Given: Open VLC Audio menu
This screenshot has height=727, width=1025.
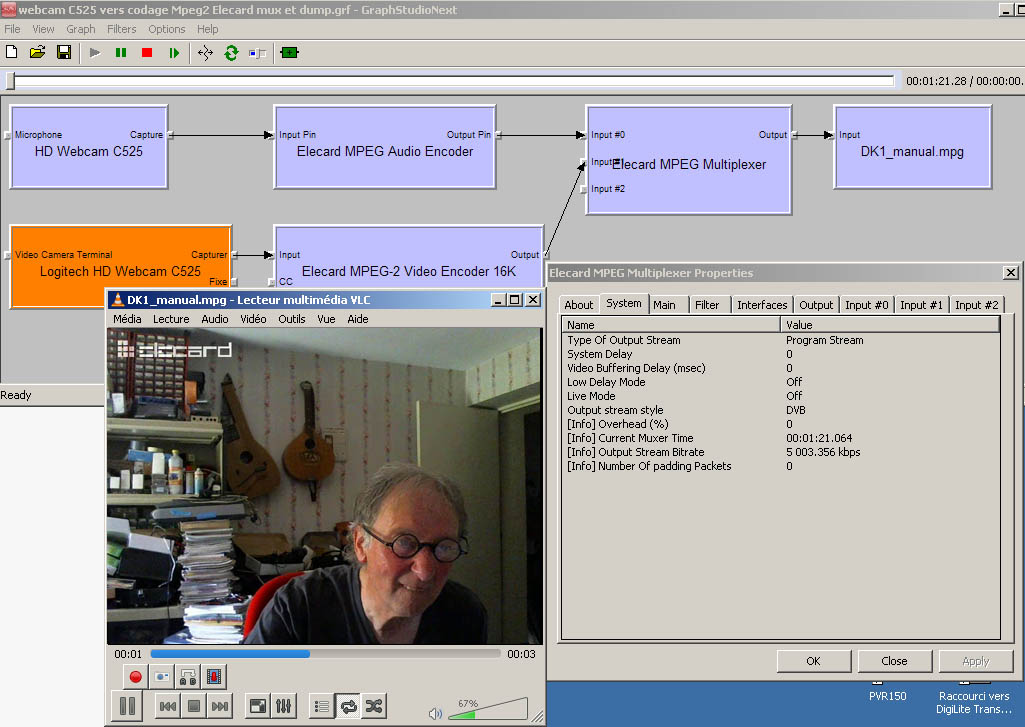Looking at the screenshot, I should tap(214, 319).
